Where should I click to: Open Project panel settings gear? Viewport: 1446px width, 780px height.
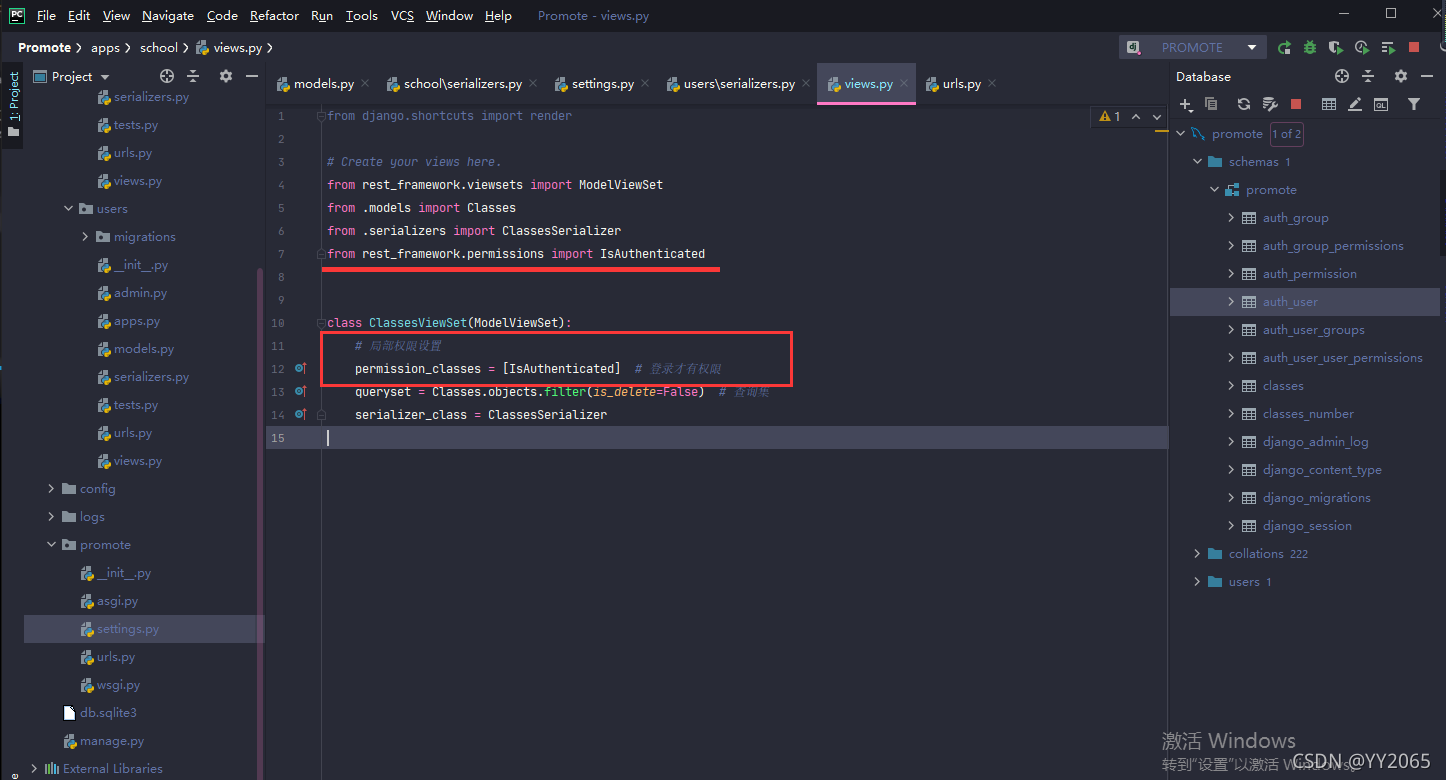[226, 76]
